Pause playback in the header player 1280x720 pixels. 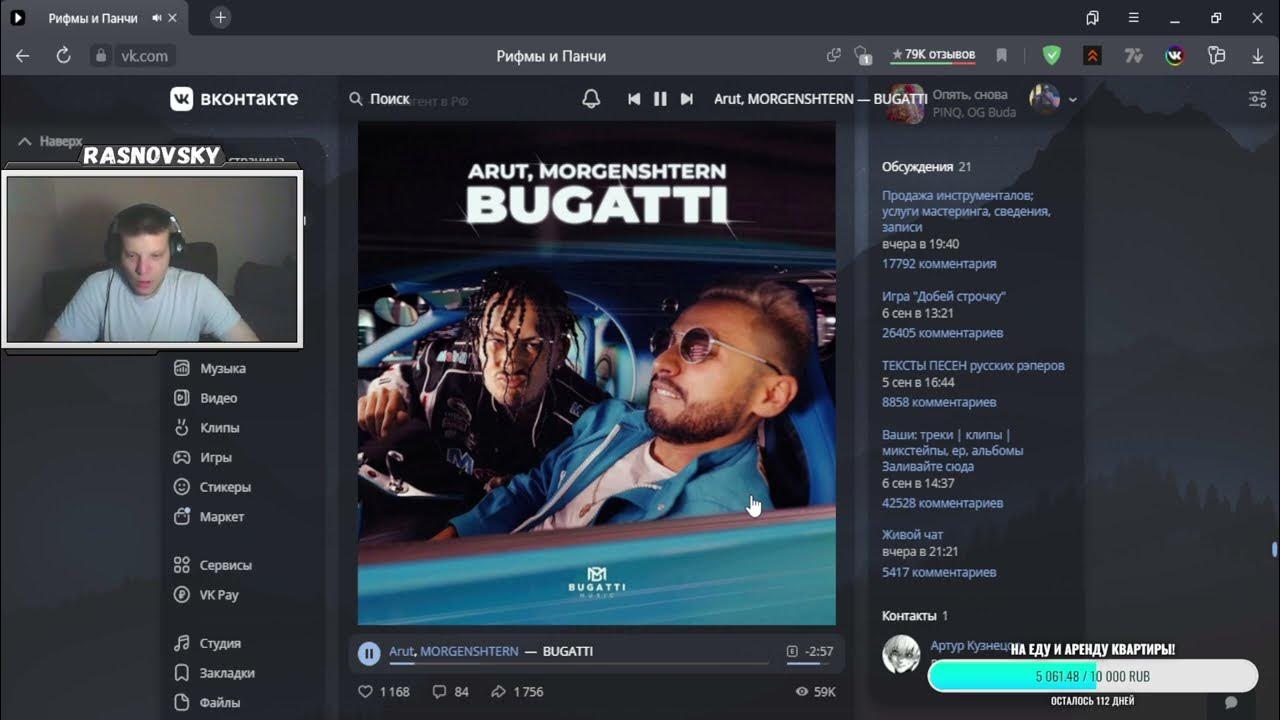660,99
